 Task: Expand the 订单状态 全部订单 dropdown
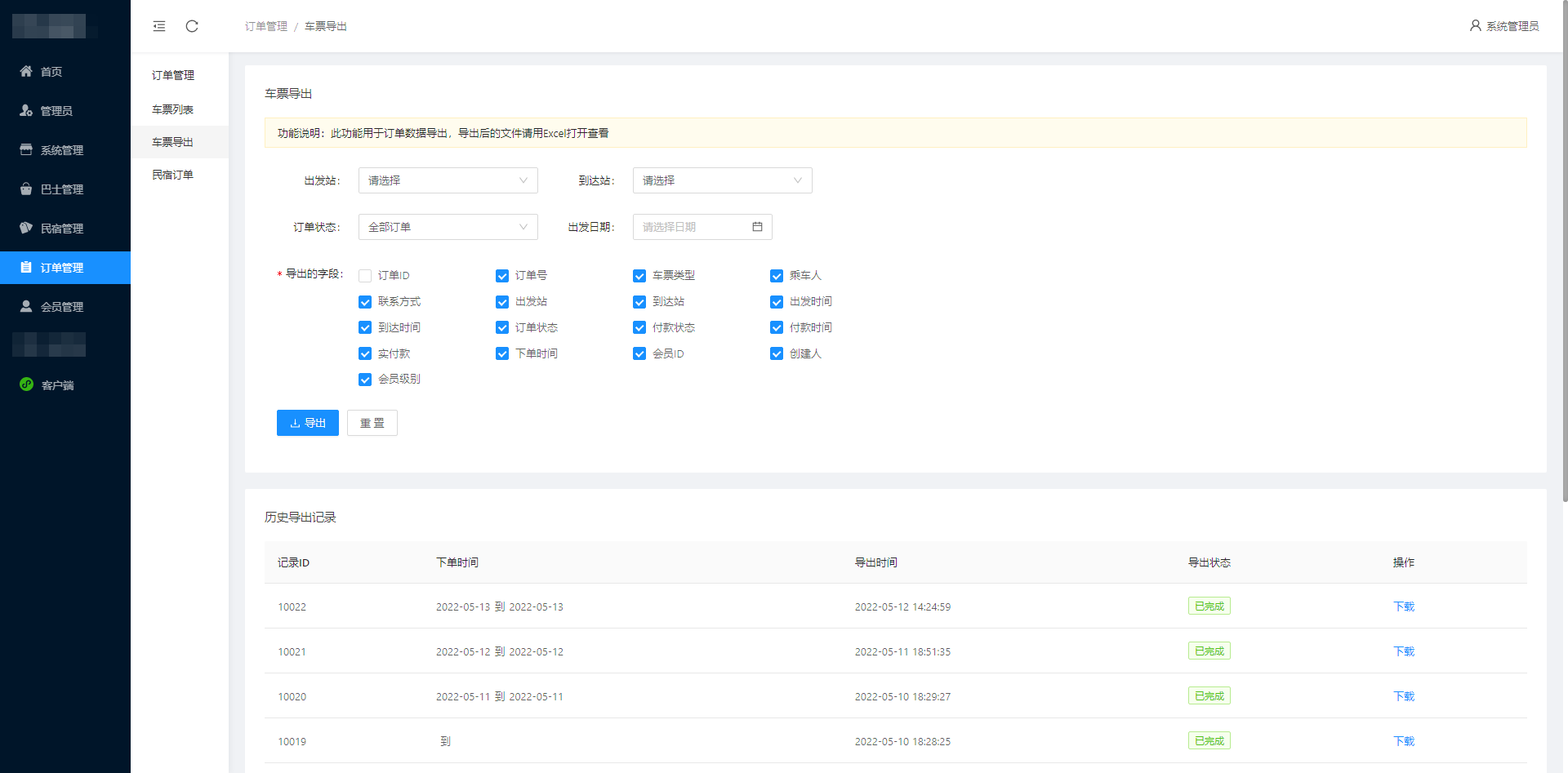(x=448, y=227)
